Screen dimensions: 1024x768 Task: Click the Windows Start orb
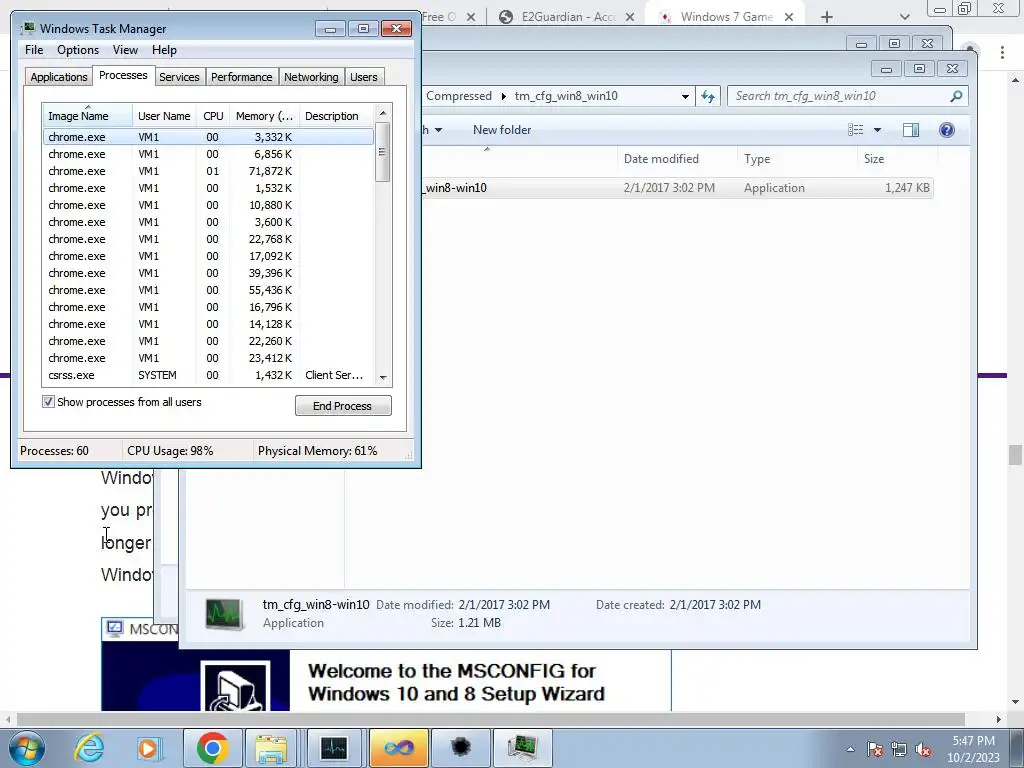(26, 748)
